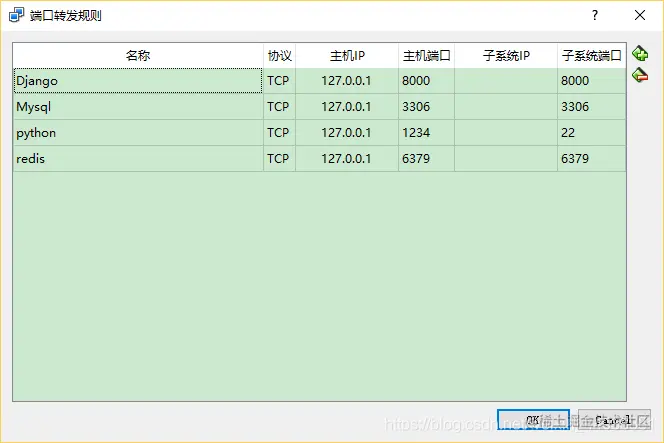The height and width of the screenshot is (443, 664).
Task: Select the python rule name cell
Action: [x=138, y=133]
